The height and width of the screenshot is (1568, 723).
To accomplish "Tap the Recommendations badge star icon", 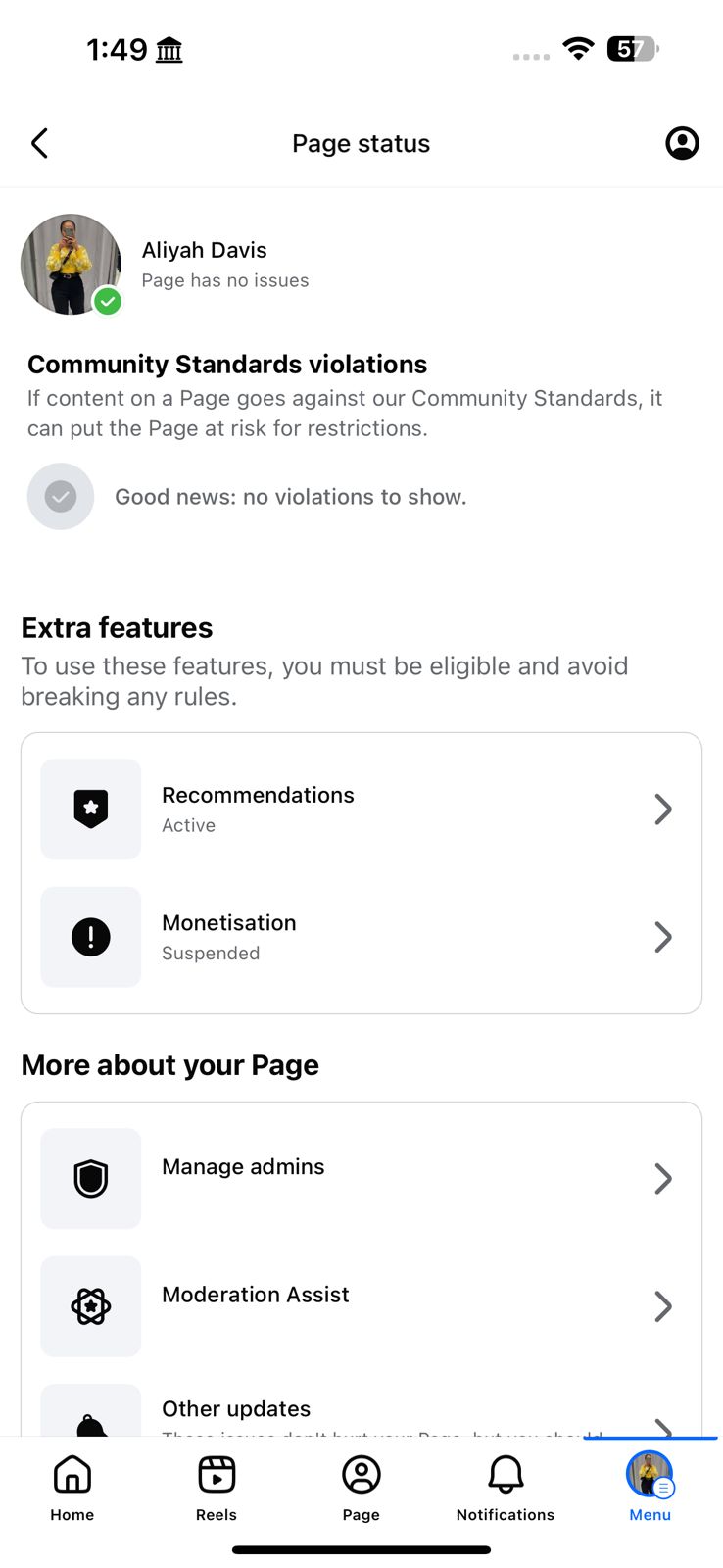I will tap(91, 809).
